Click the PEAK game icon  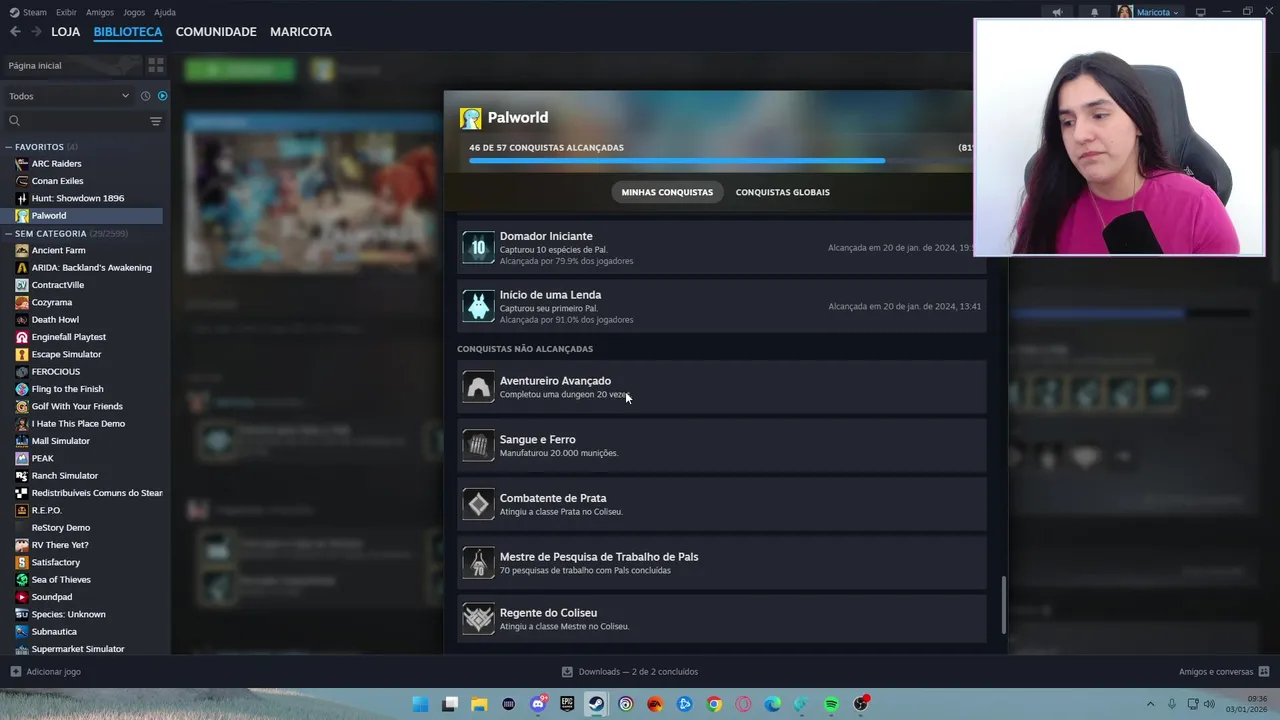pos(22,458)
